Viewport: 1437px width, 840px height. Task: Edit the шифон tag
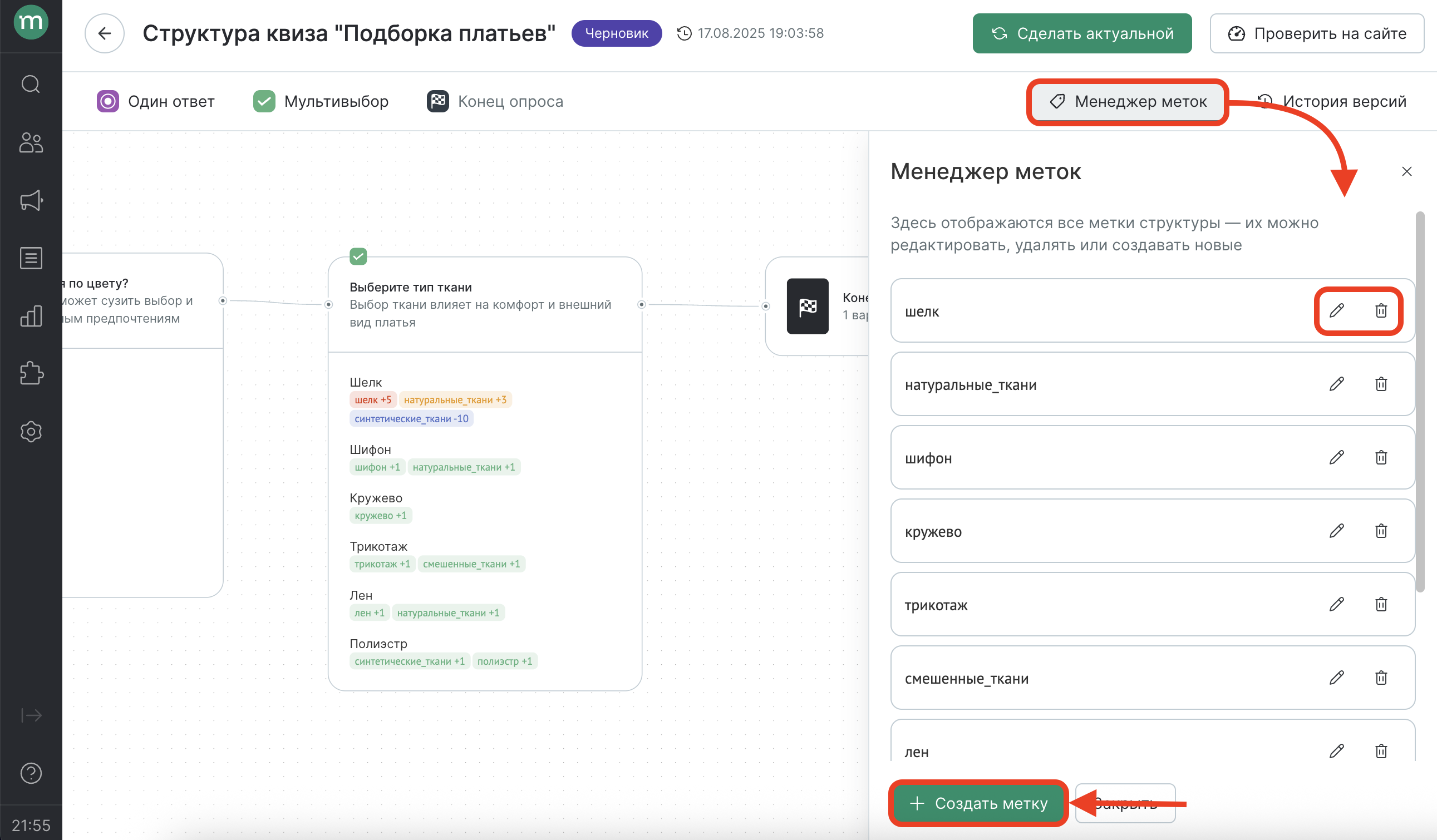1337,458
